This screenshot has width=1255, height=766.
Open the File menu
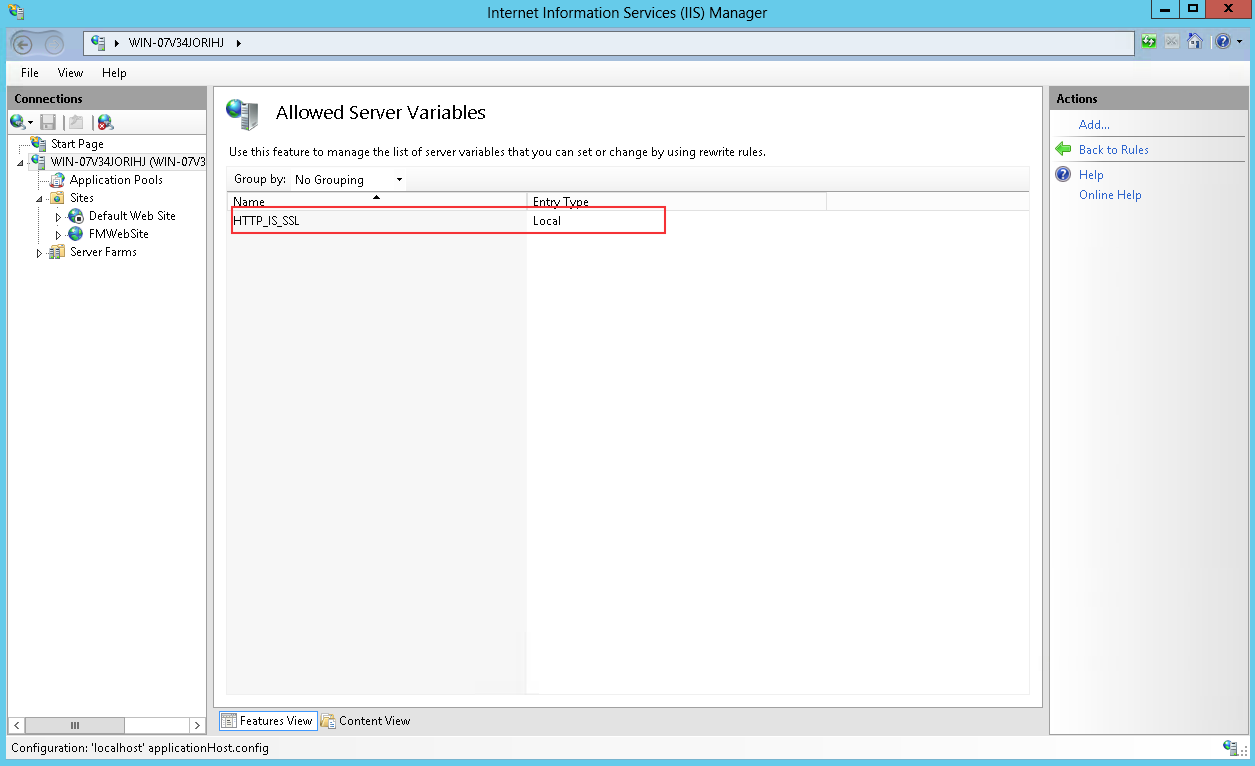pos(30,73)
